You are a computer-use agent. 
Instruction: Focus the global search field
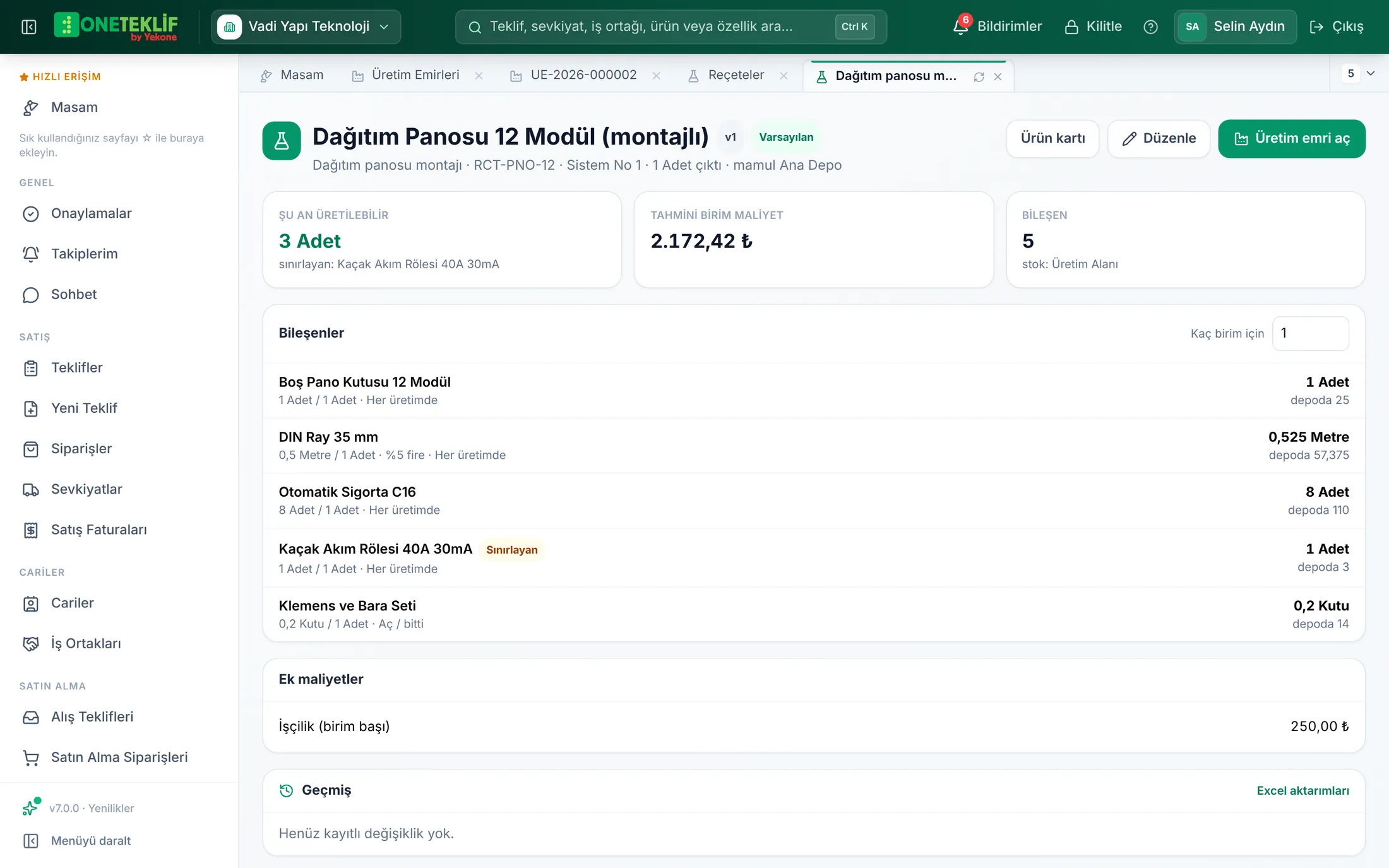pyautogui.click(x=671, y=27)
